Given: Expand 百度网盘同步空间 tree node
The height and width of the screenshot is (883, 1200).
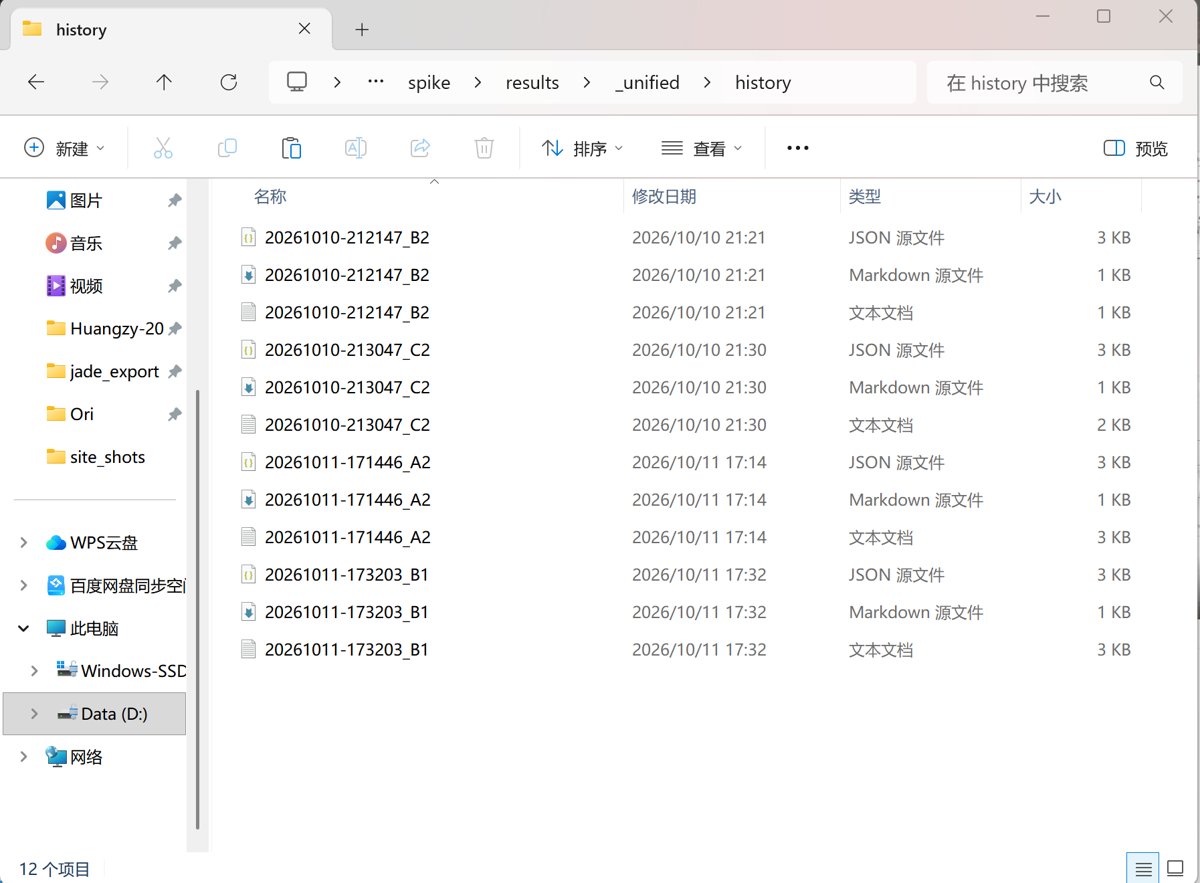Looking at the screenshot, I should 24,586.
